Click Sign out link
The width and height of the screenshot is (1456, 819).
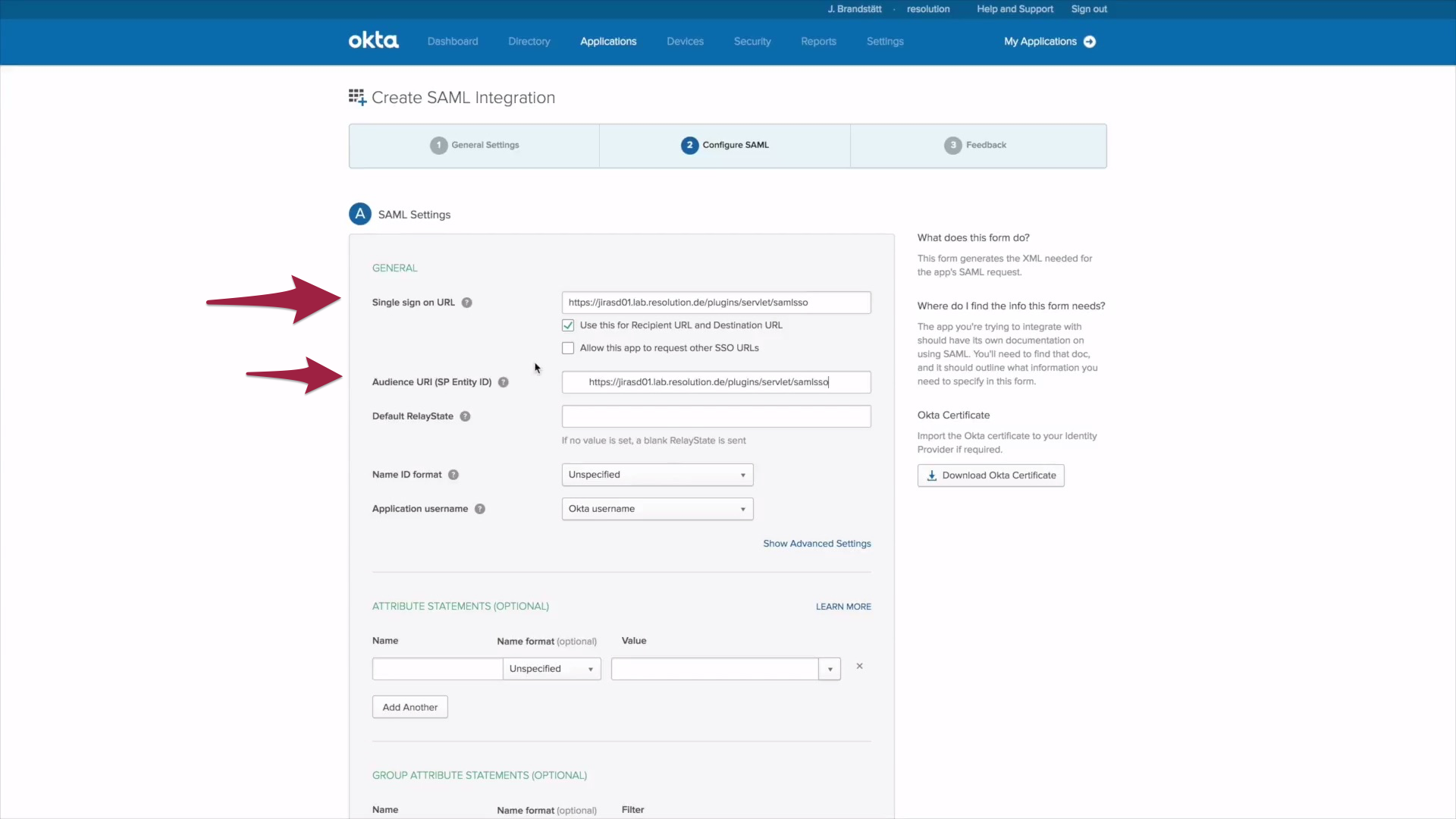[x=1089, y=9]
